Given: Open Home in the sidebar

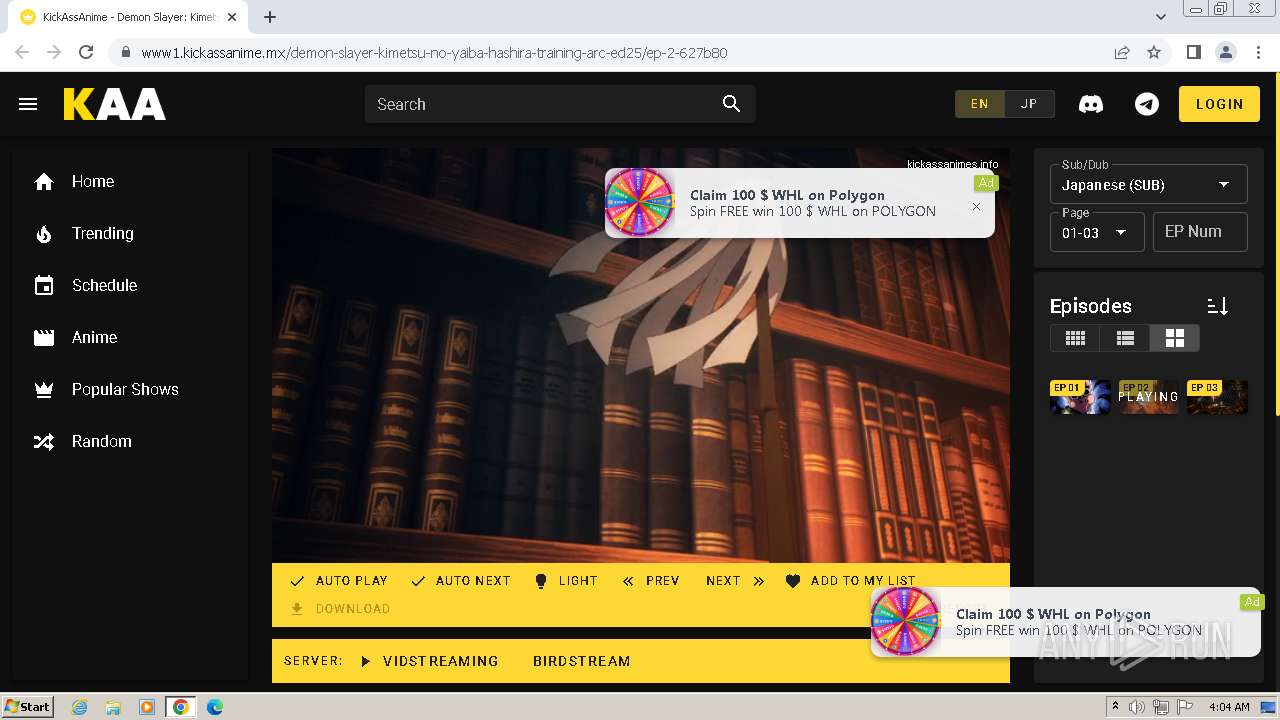Looking at the screenshot, I should point(93,181).
